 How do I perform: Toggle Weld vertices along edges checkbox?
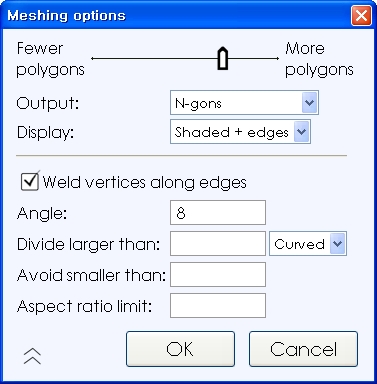click(x=30, y=182)
